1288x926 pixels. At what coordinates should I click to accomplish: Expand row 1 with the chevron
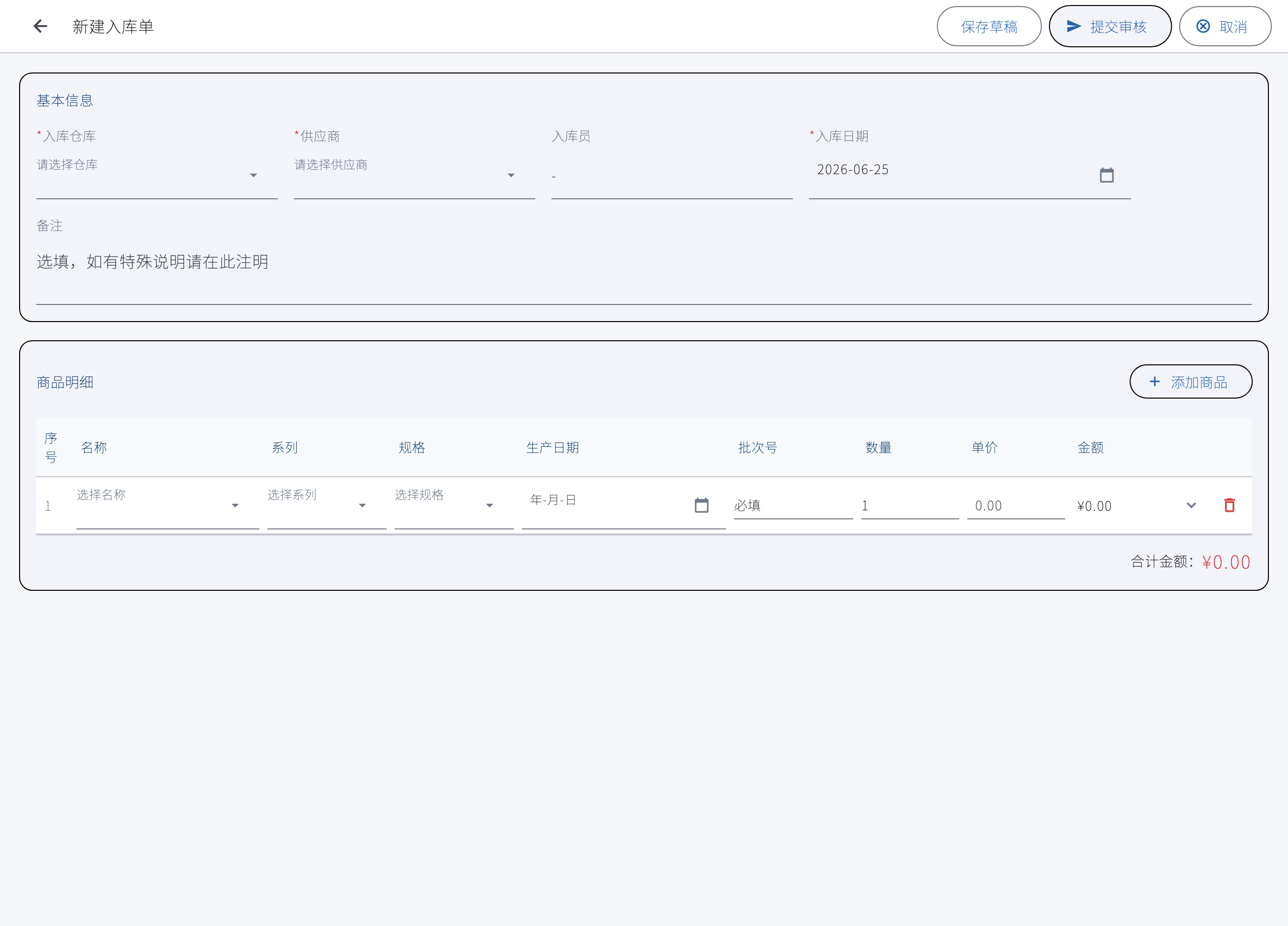(x=1191, y=505)
